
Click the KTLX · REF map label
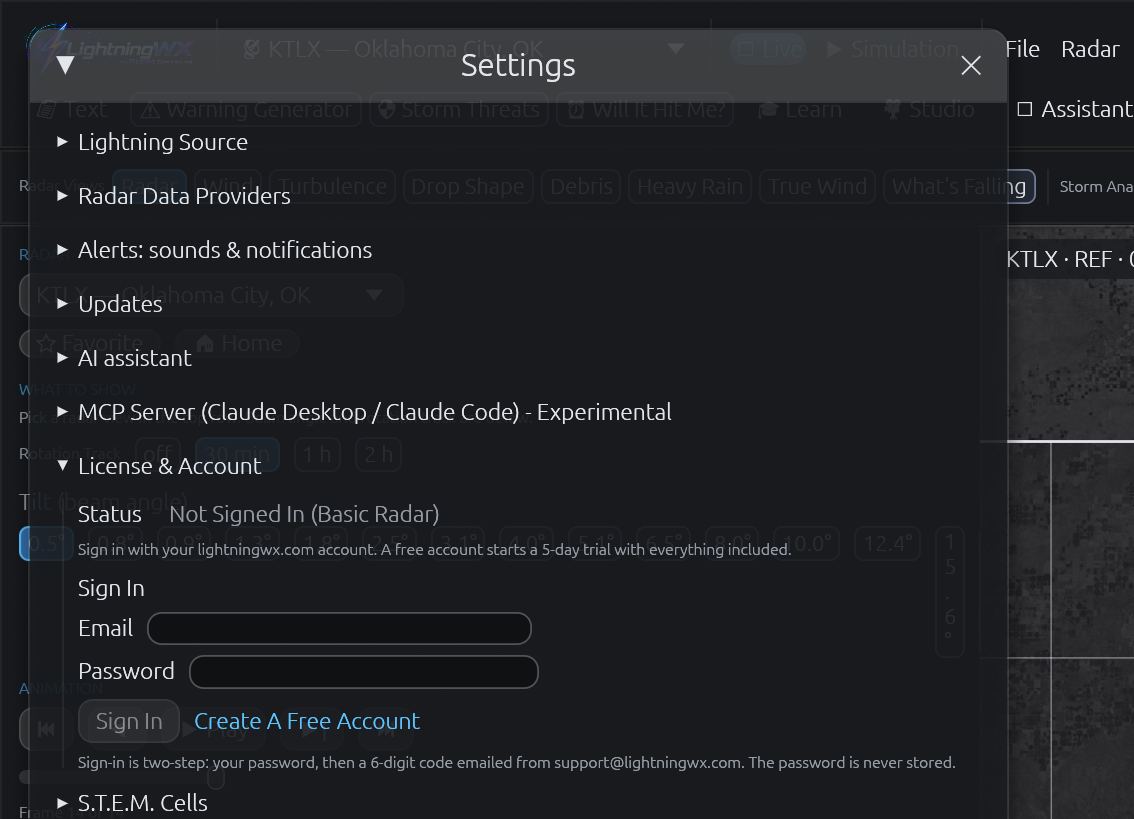click(1070, 259)
